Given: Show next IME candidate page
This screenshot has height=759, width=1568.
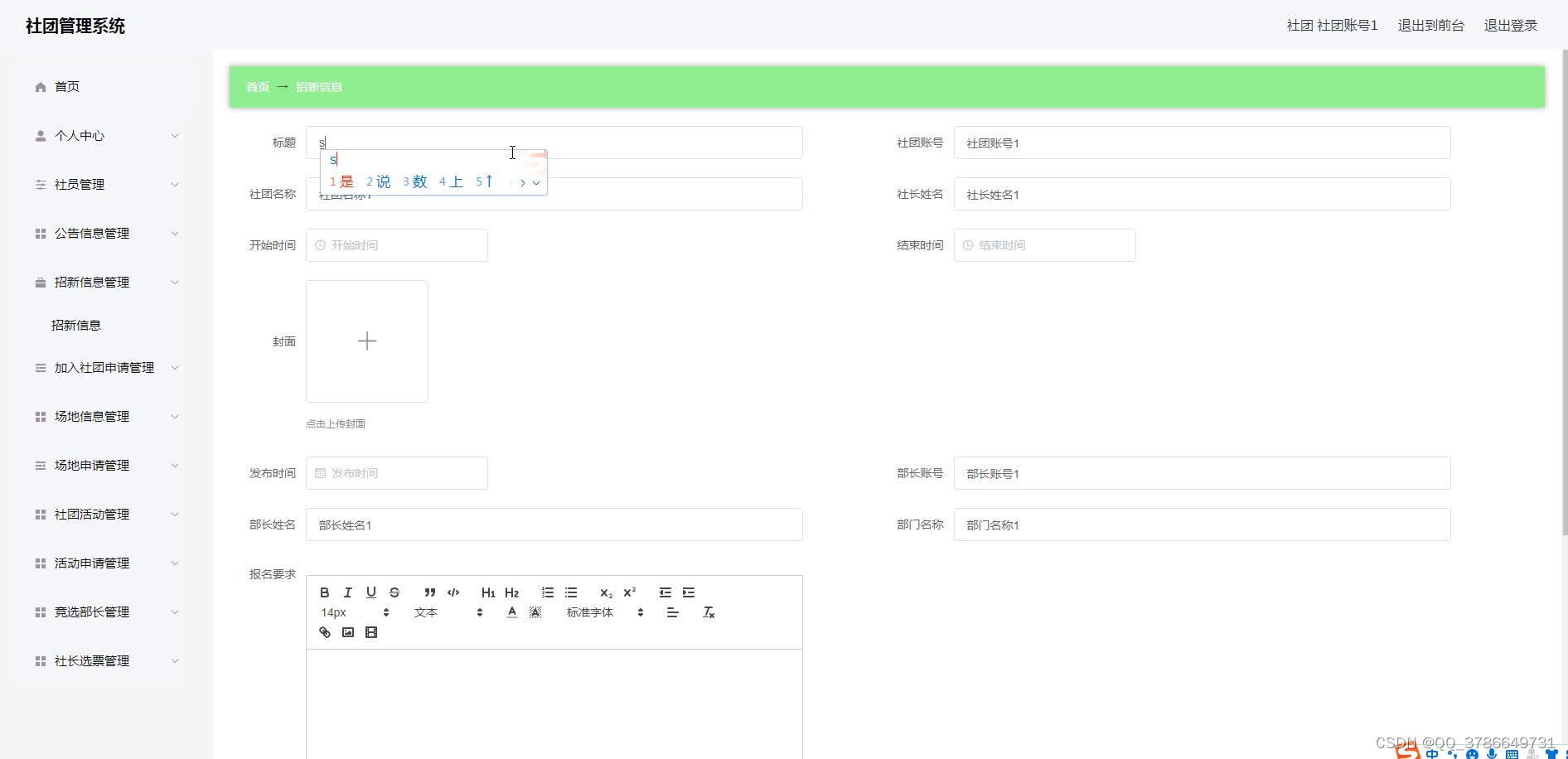Looking at the screenshot, I should click(523, 182).
